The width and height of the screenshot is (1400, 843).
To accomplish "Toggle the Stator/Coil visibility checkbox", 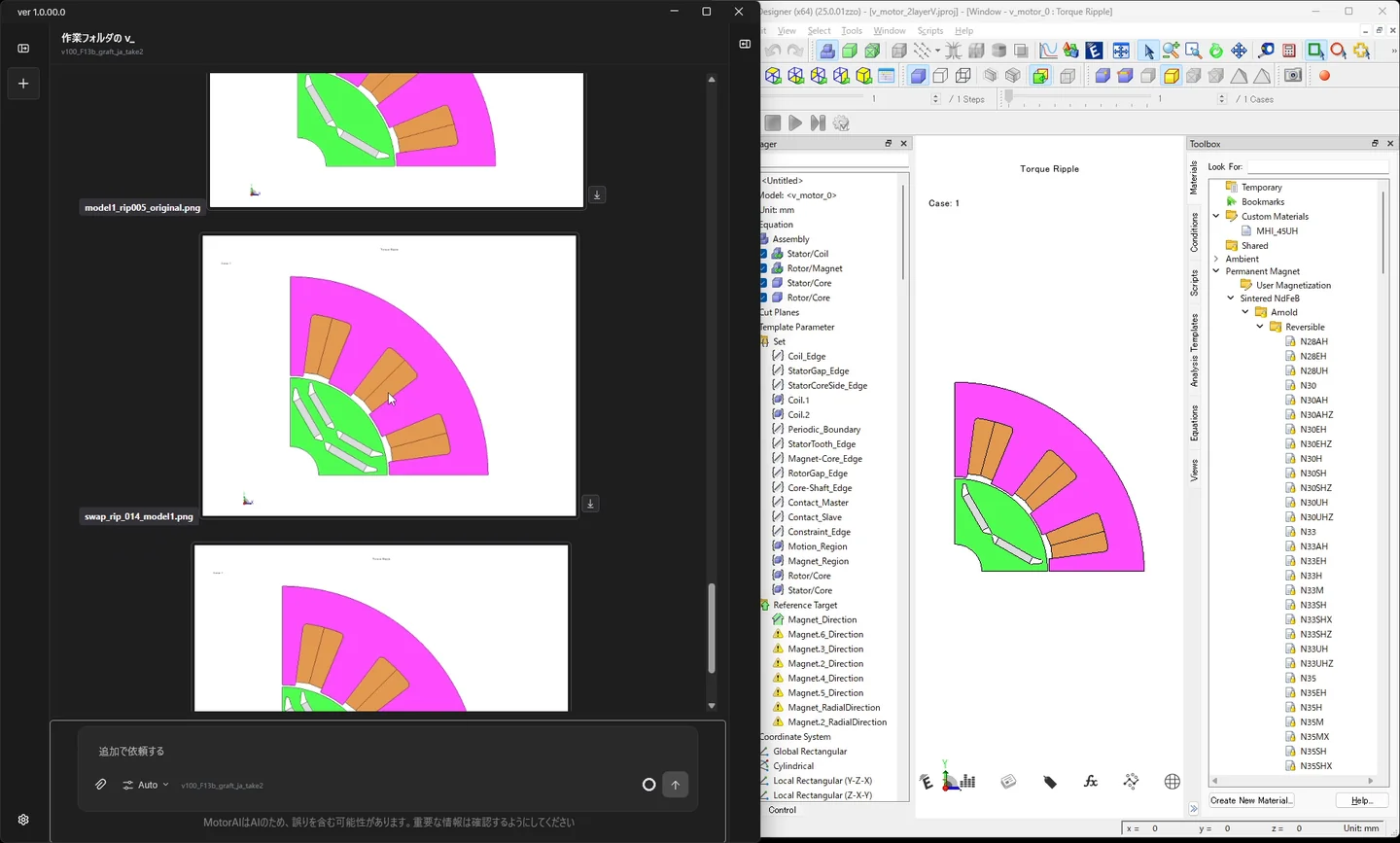I will point(763,254).
